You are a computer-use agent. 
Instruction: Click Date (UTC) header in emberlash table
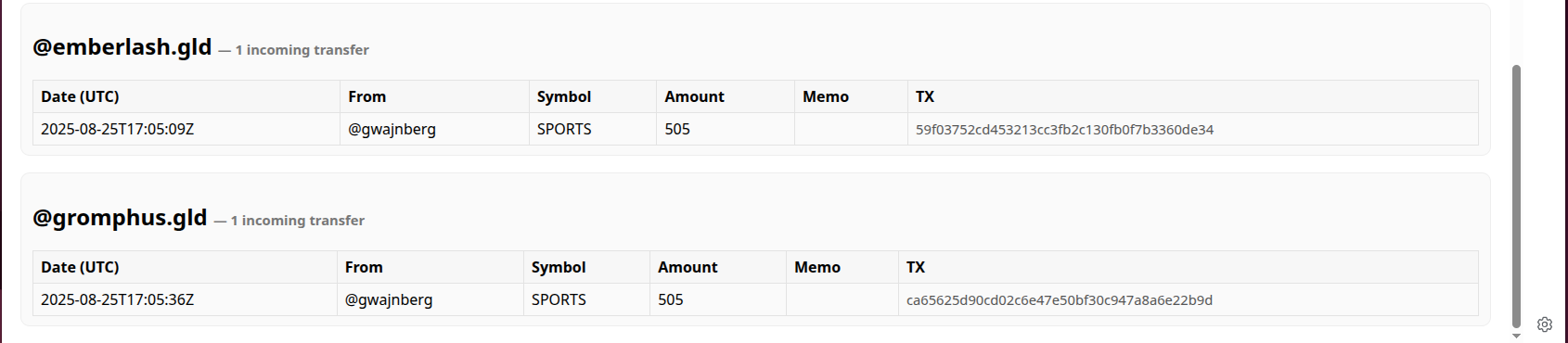pos(80,96)
